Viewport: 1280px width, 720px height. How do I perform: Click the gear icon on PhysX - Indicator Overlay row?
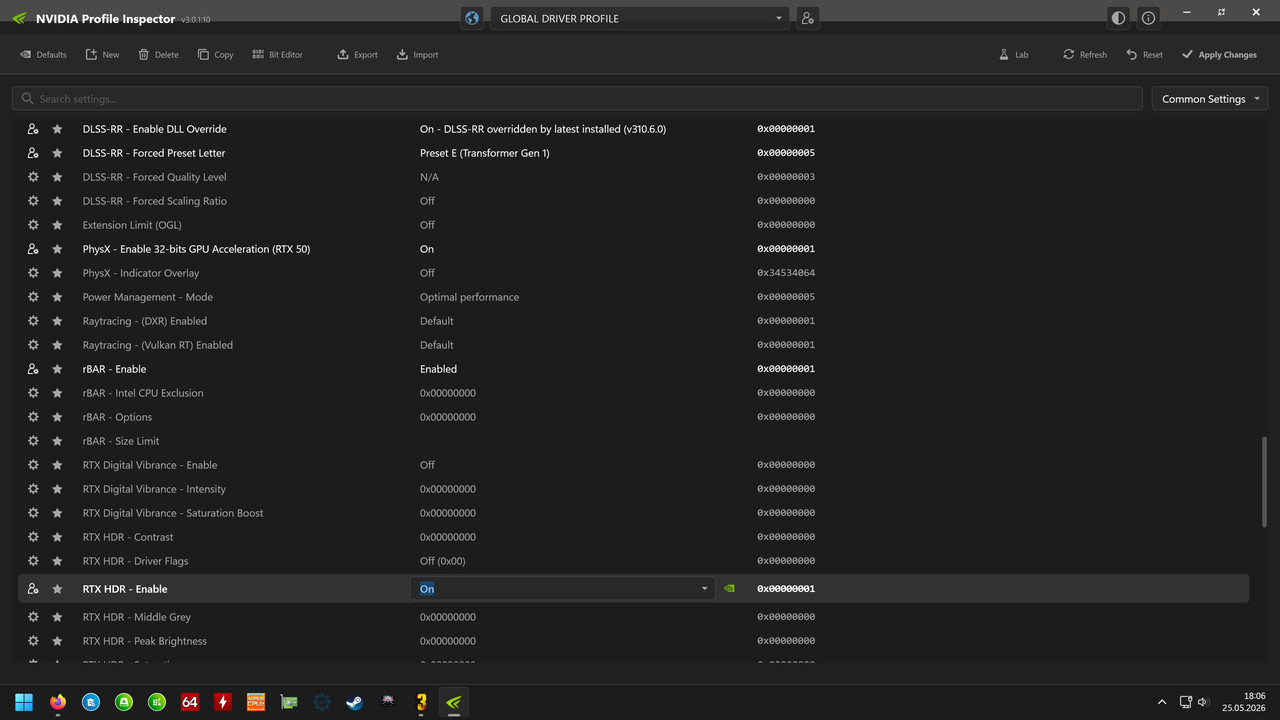pyautogui.click(x=33, y=273)
